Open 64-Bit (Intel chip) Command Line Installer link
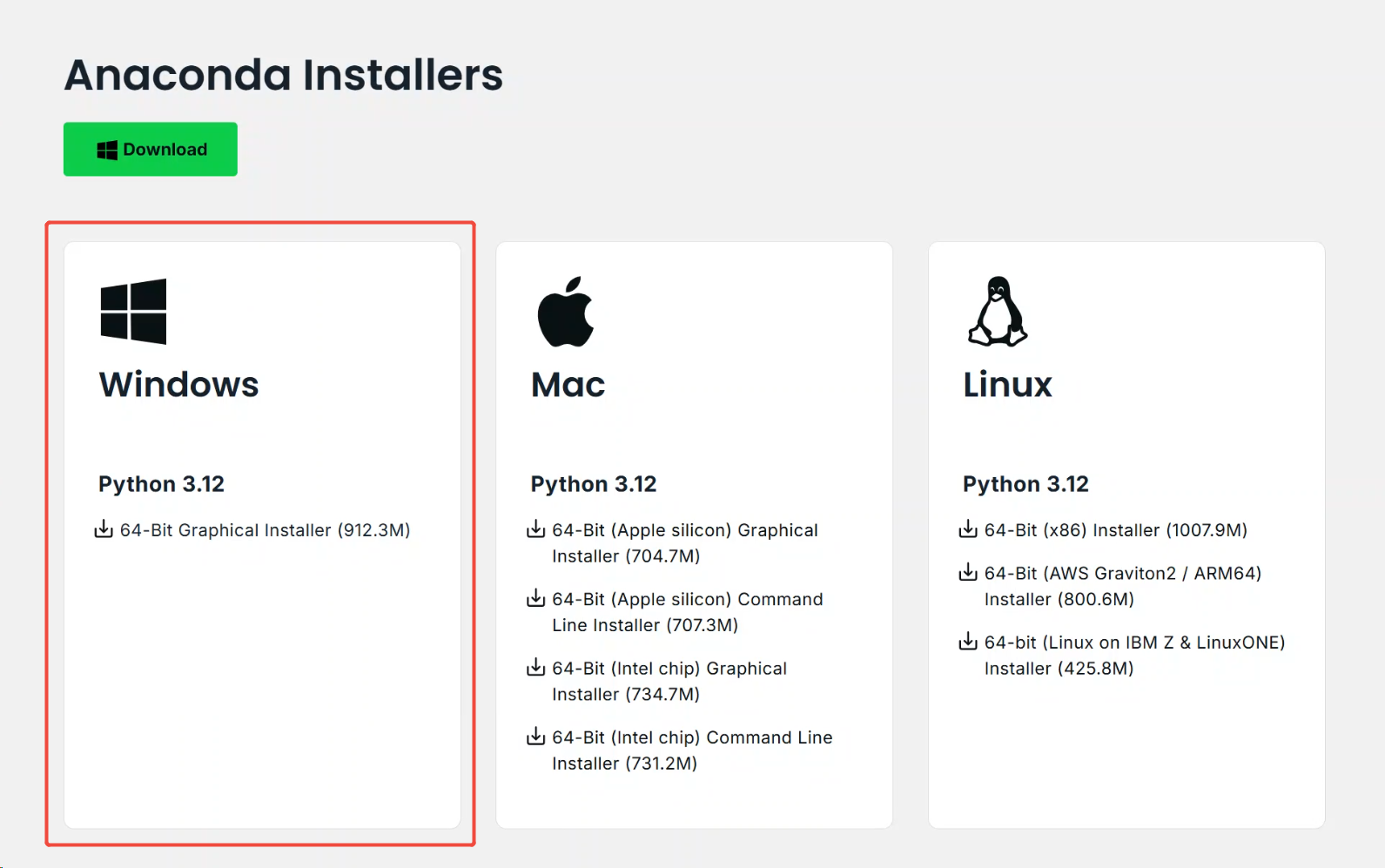Screen dimensions: 1385x868 692,750
